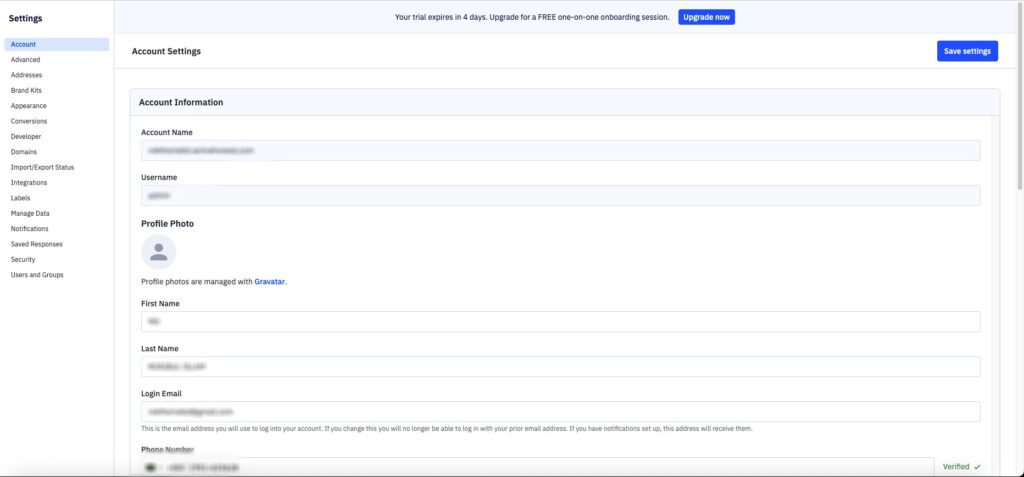Open the Security settings section
Viewport: 1024px width, 477px height.
point(23,259)
